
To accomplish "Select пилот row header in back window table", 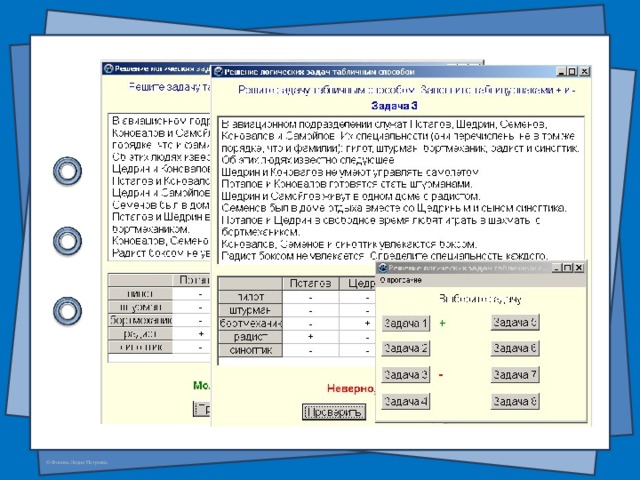I will [140, 293].
